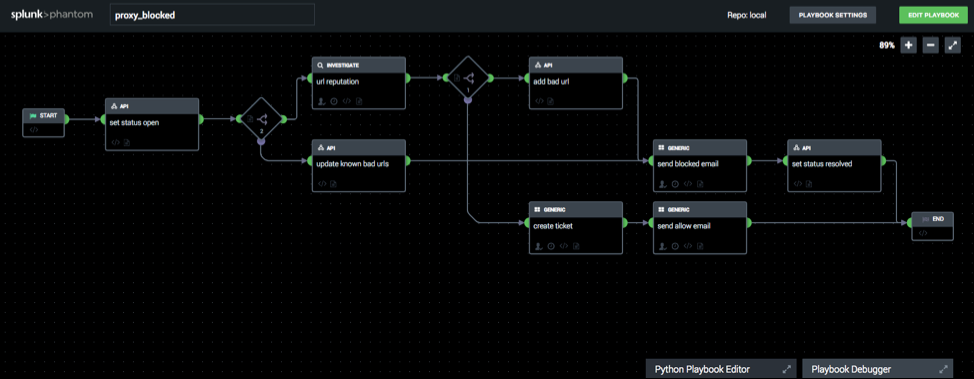Open notes icon on create ticket block
This screenshot has height=379, width=974.
(575, 246)
